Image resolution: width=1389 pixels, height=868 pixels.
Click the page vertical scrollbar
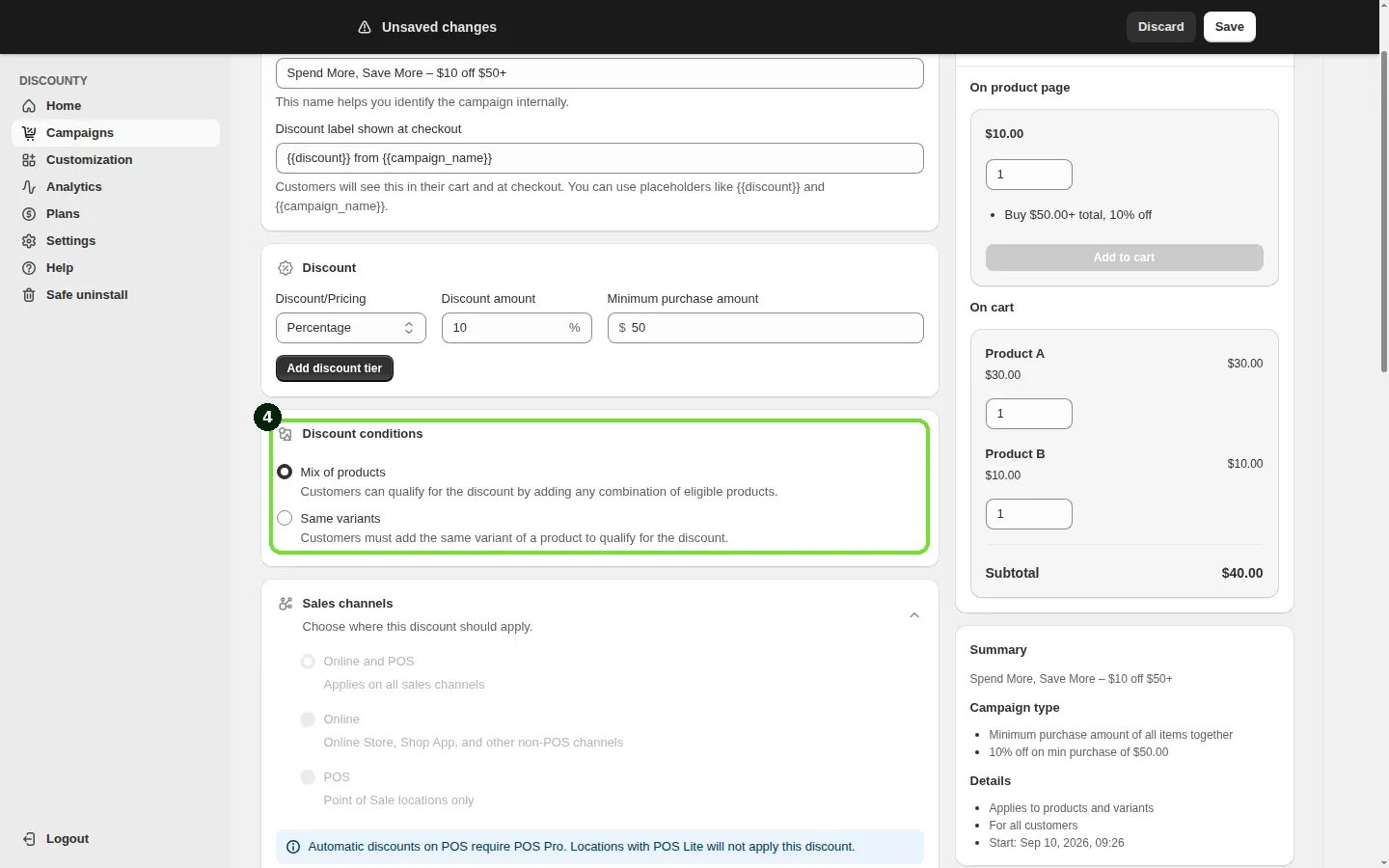1385,212
